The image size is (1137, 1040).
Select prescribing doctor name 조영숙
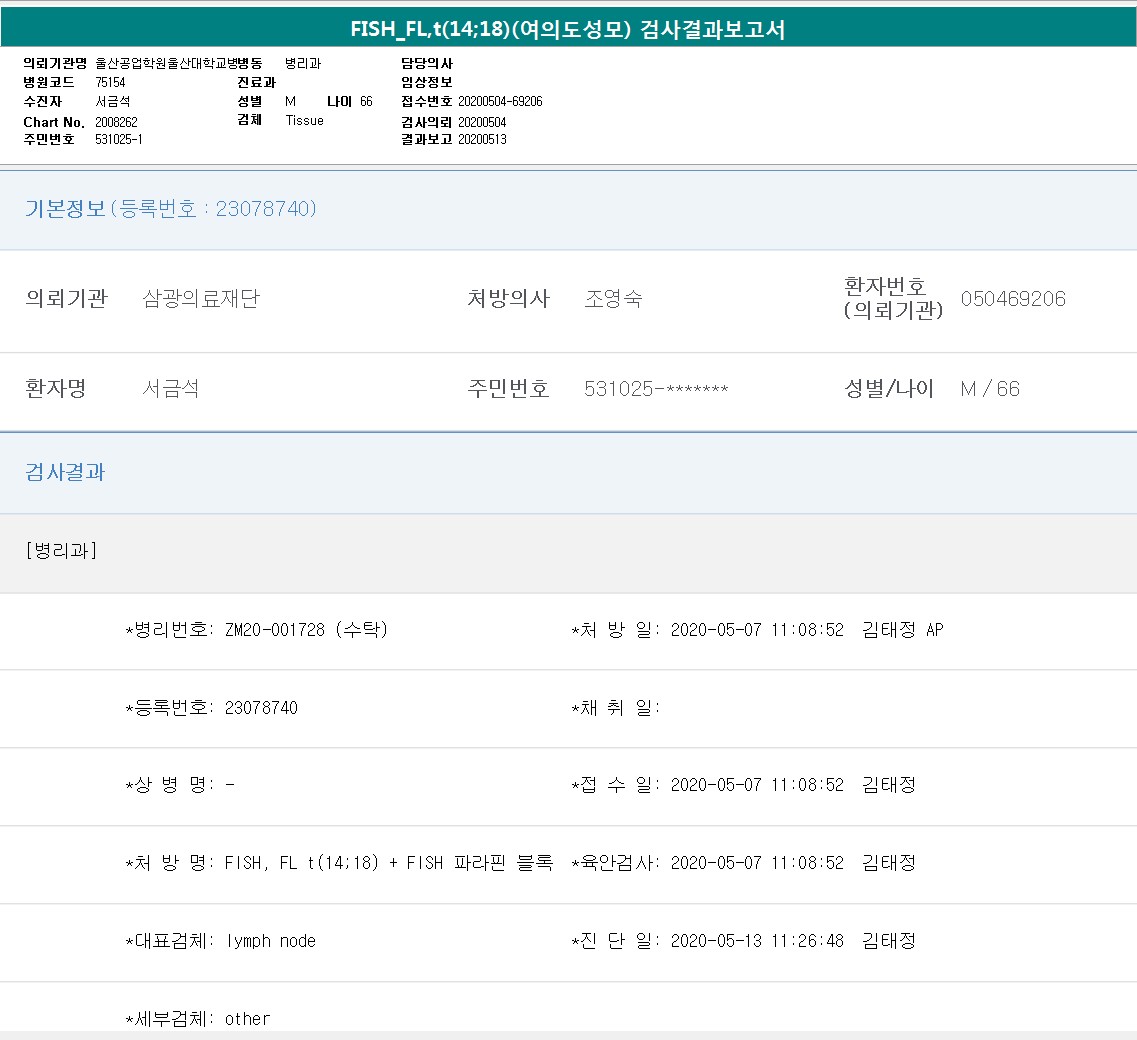(613, 299)
